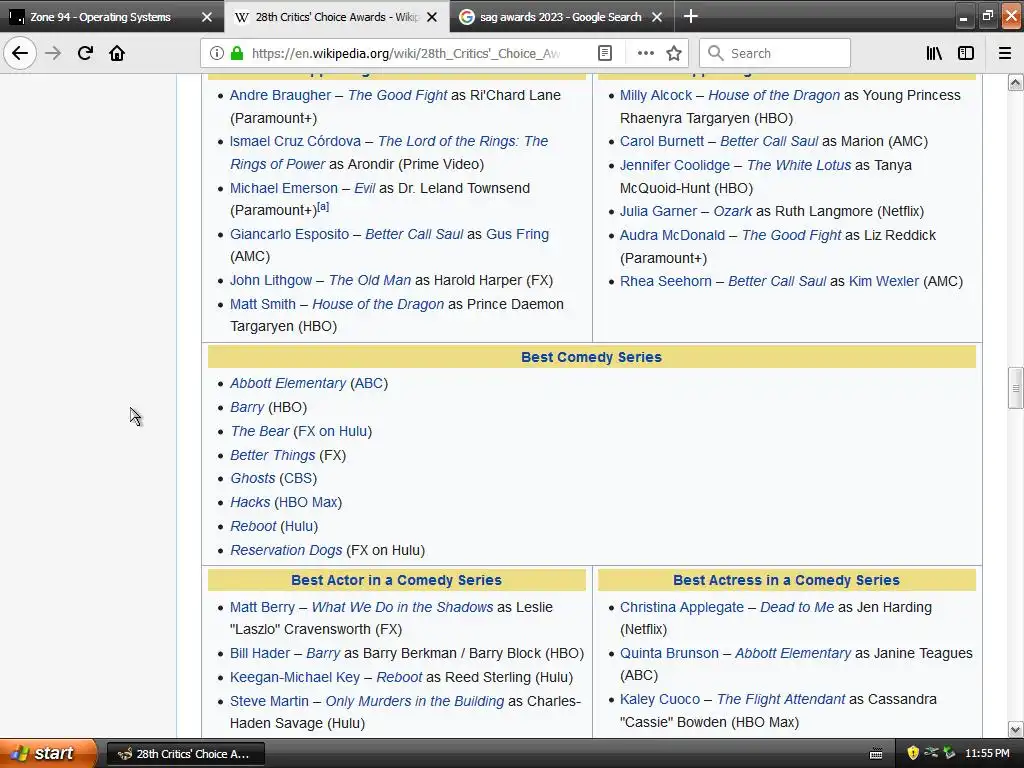Click the taskbar clock showing 11:55 PM
Viewport: 1024px width, 768px height.
[x=987, y=754]
